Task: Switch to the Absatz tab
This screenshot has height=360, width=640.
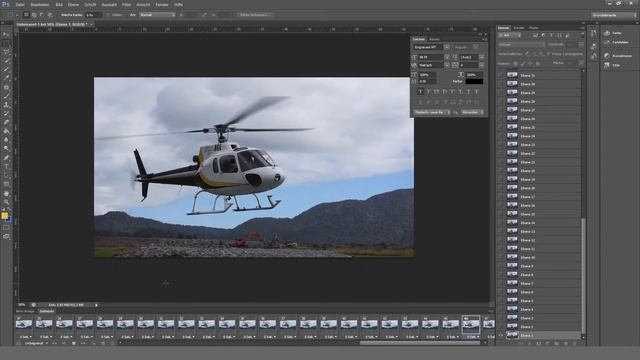Action: (435, 39)
